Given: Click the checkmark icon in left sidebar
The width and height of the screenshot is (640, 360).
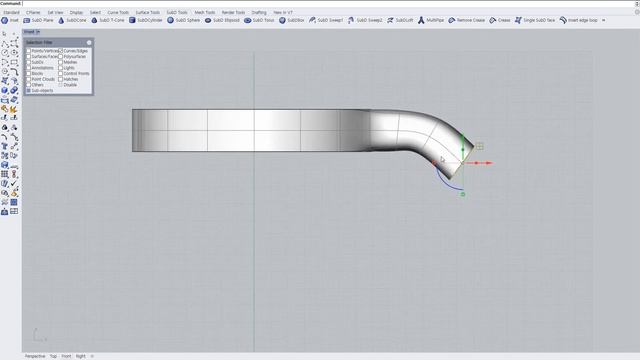Looking at the screenshot, I should pyautogui.click(x=14, y=184).
